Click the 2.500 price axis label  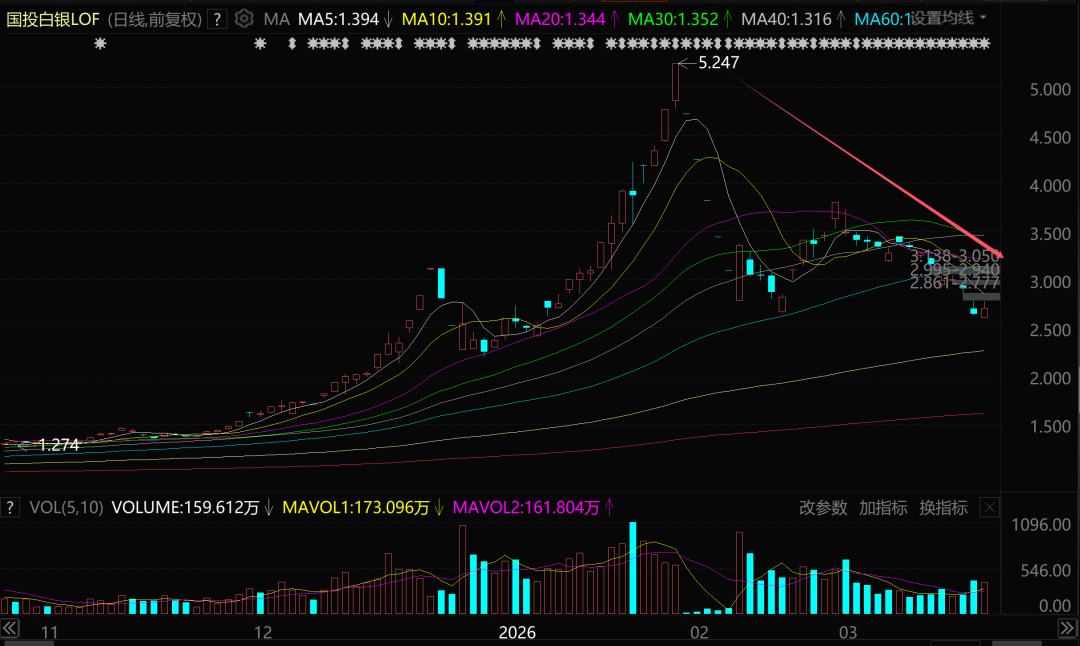tap(1050, 331)
